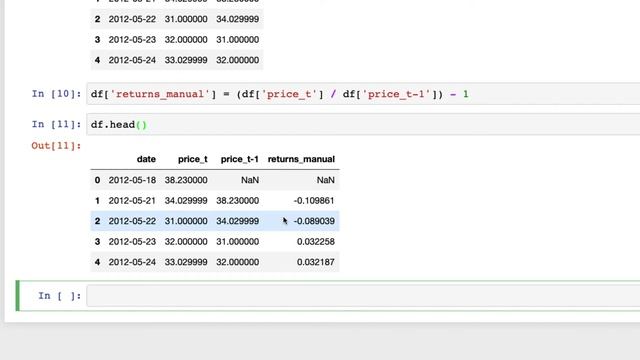The height and width of the screenshot is (360, 640).
Task: Click row index 4 in Out[11] table
Action: pyautogui.click(x=97, y=262)
